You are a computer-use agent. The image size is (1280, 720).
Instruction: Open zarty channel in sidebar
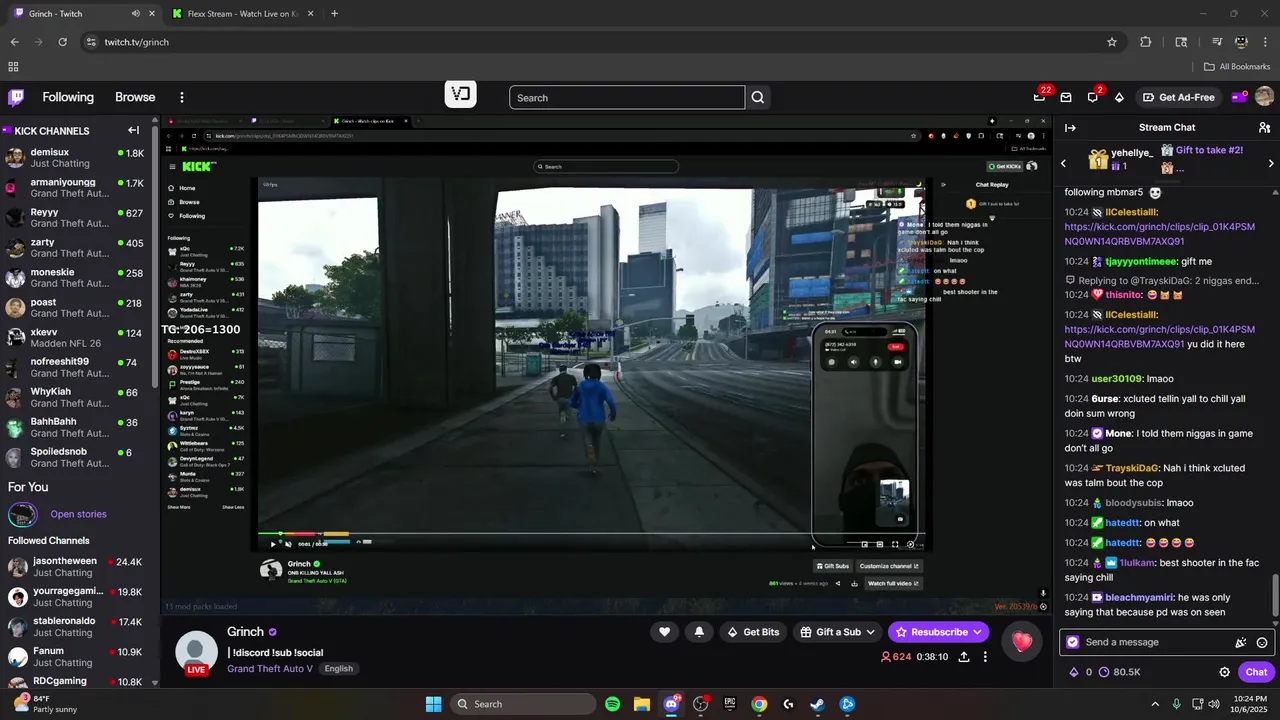pyautogui.click(x=75, y=248)
